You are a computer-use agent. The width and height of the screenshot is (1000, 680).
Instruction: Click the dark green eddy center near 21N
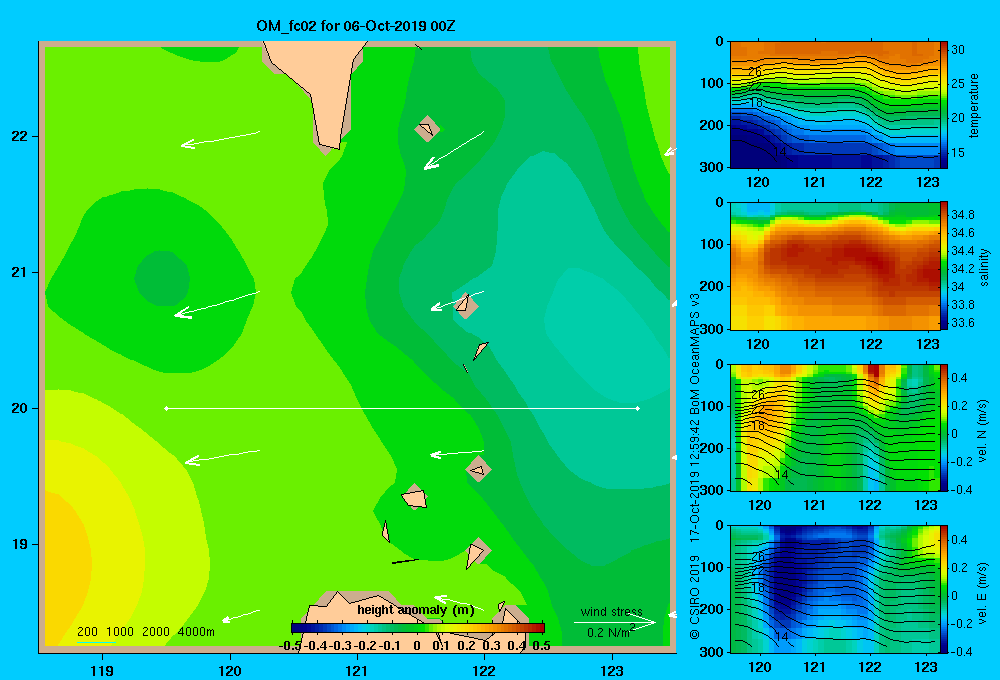tap(162, 277)
